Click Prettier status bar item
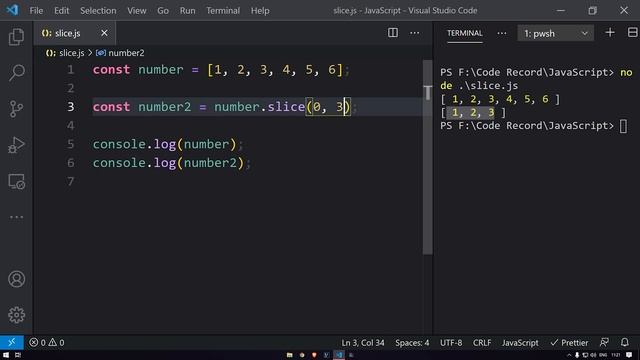The width and height of the screenshot is (640, 360). (x=569, y=342)
